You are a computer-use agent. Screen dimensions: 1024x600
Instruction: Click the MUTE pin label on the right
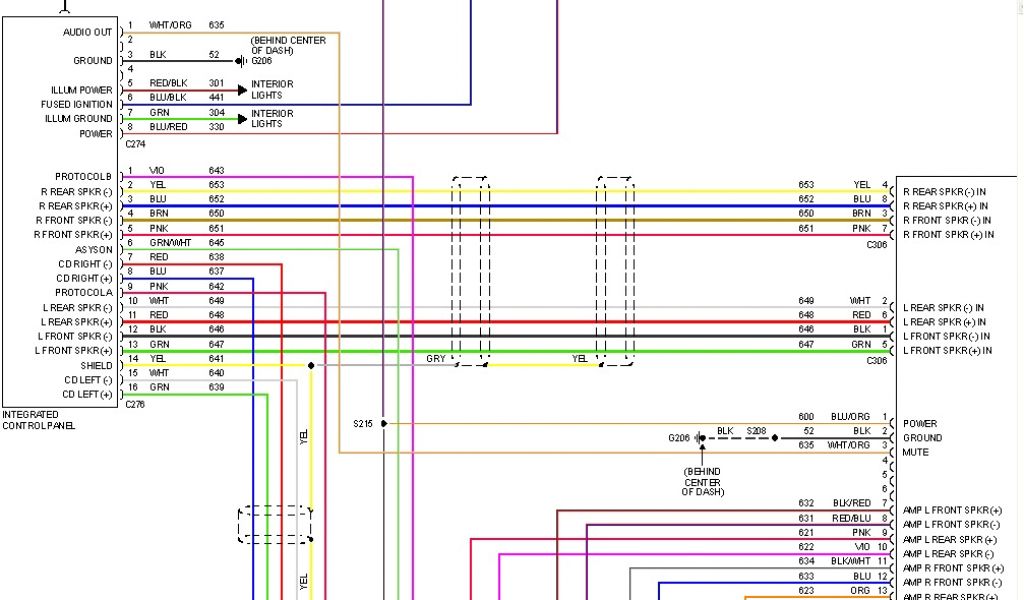[915, 452]
